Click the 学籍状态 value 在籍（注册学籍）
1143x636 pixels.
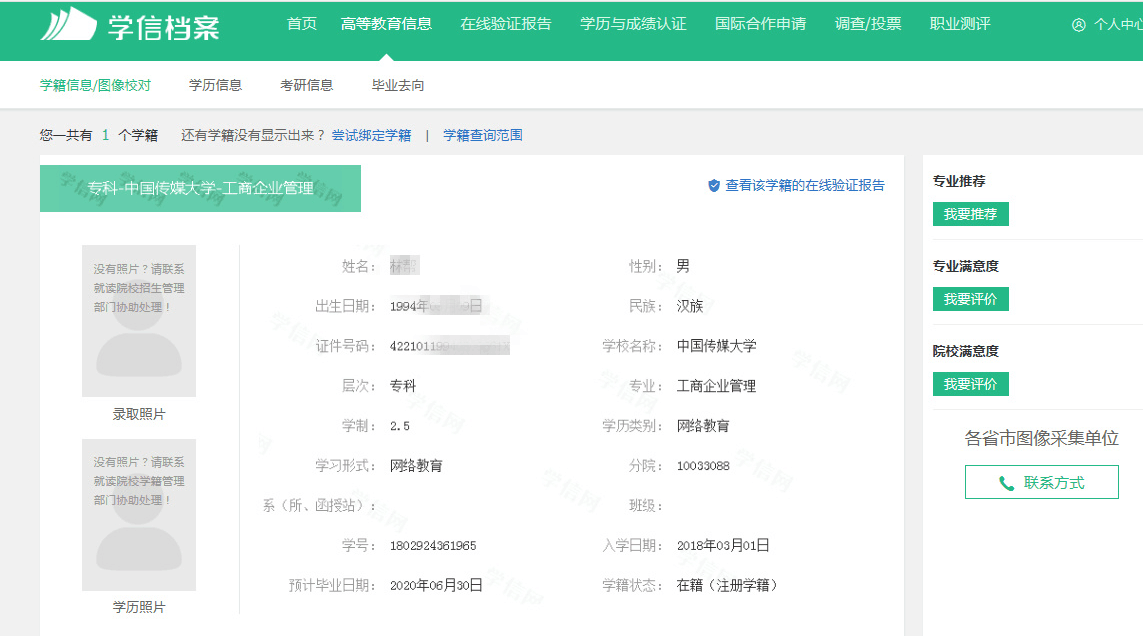coord(727,585)
